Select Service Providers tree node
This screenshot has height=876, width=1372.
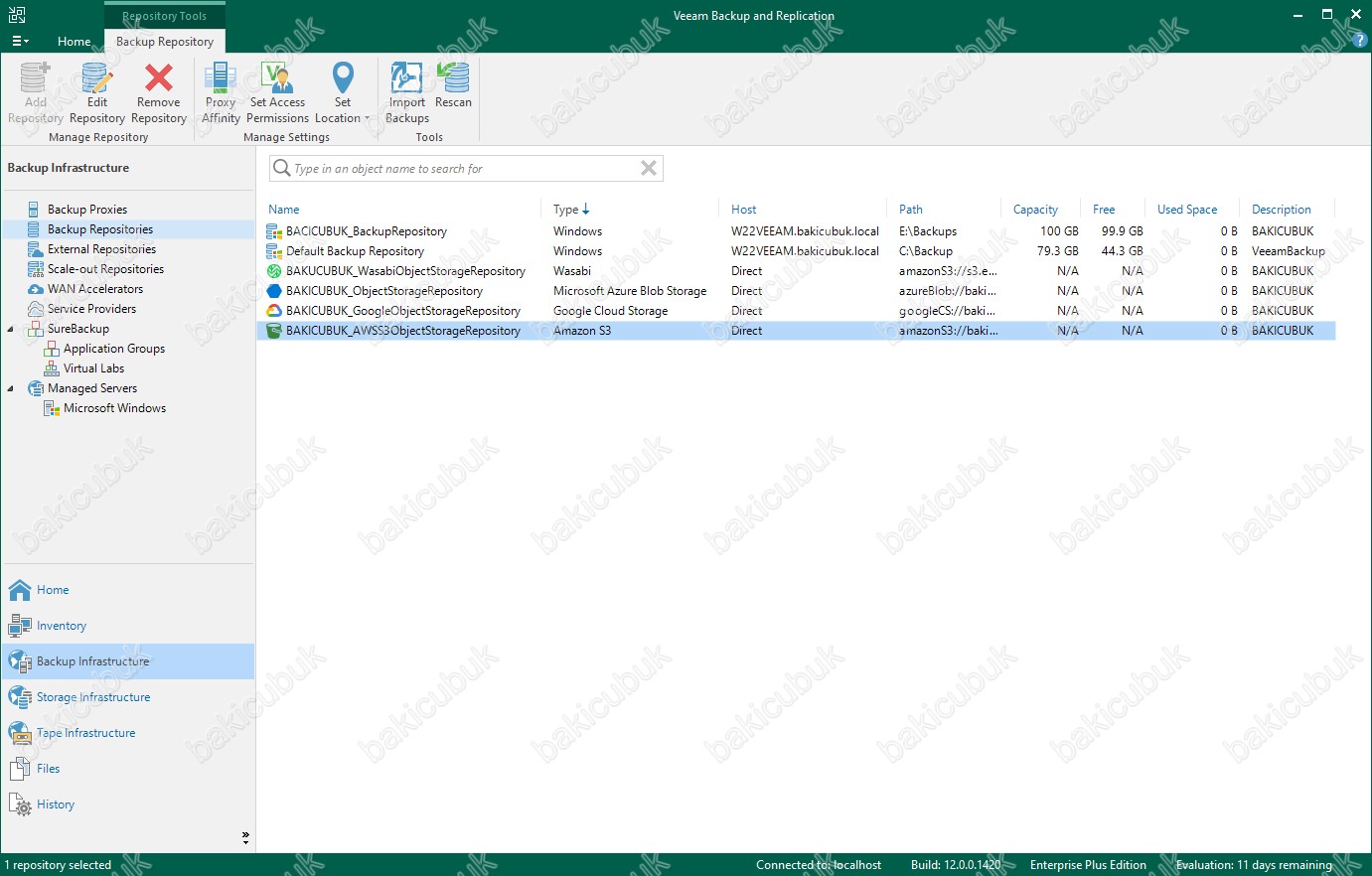91,309
